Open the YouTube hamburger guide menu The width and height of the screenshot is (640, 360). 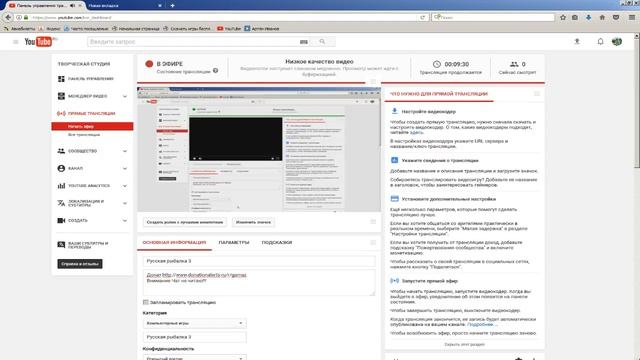pos(16,42)
